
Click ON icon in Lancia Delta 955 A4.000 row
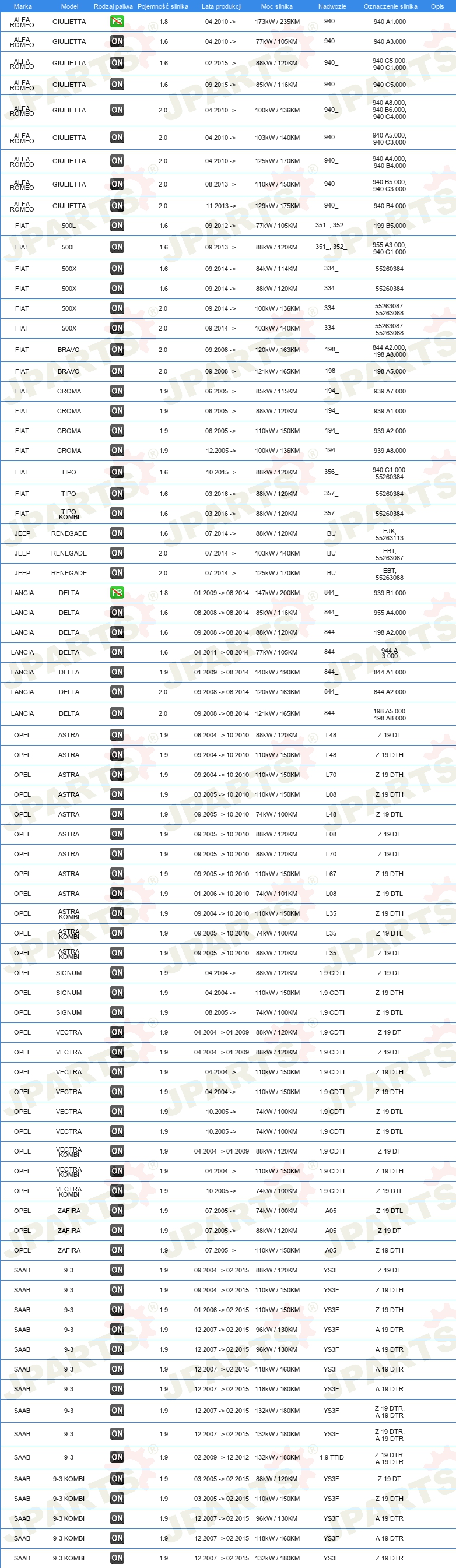coord(117,613)
